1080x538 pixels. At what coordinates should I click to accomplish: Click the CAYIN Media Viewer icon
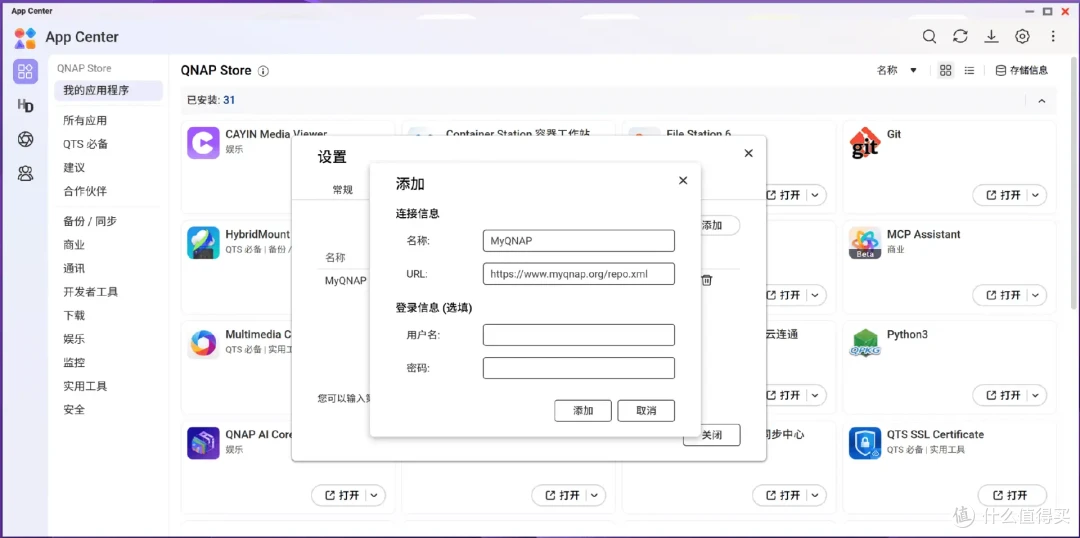point(203,143)
